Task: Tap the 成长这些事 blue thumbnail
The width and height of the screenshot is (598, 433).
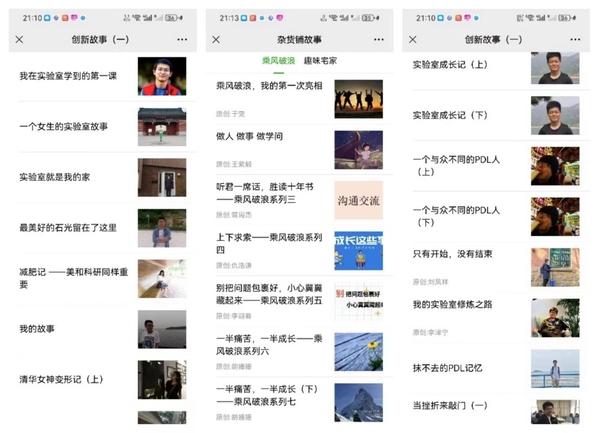Action: 358,251
